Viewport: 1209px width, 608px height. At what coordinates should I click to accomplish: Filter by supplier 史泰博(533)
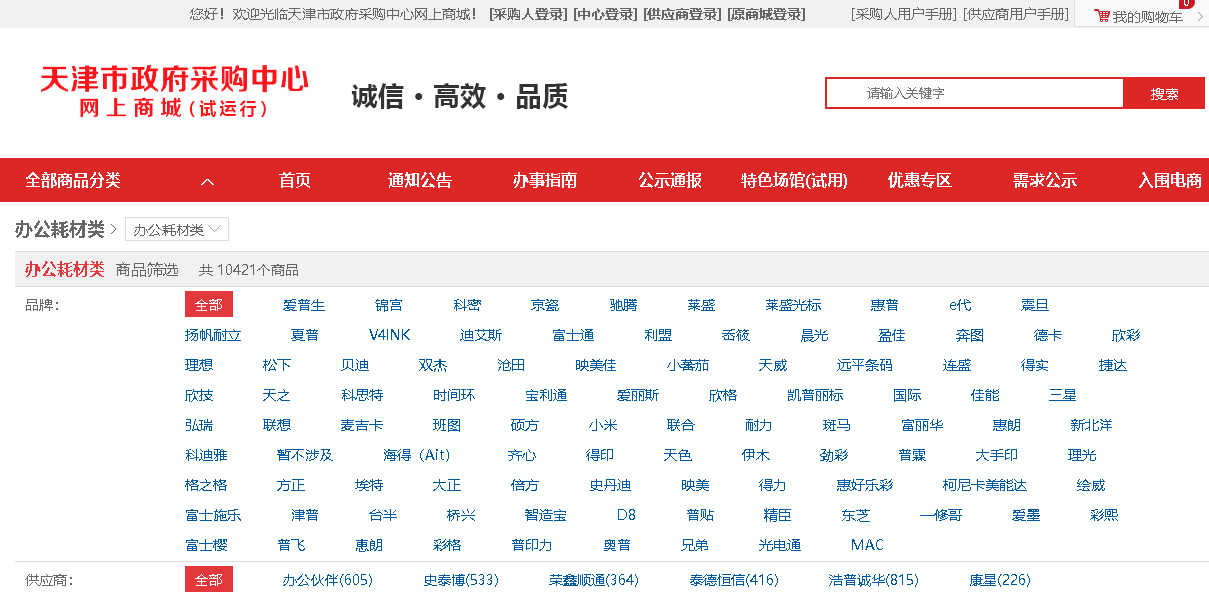click(x=461, y=580)
